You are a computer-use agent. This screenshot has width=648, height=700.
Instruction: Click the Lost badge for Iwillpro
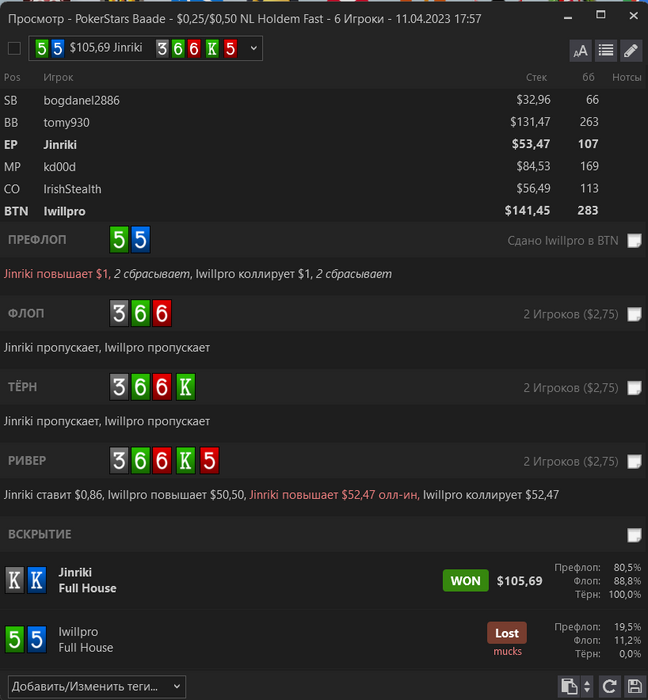click(507, 633)
